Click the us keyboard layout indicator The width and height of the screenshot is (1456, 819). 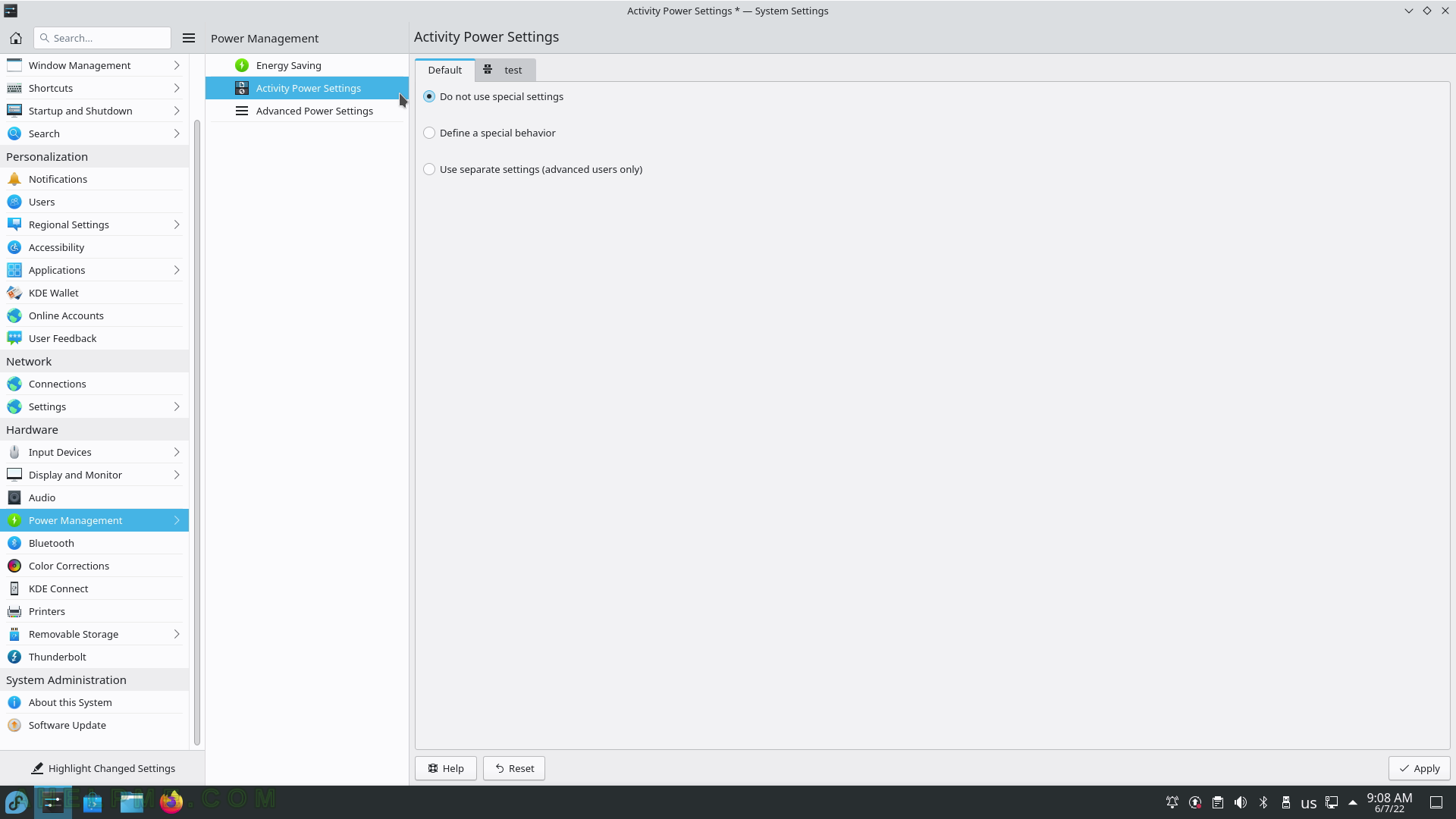[1309, 802]
